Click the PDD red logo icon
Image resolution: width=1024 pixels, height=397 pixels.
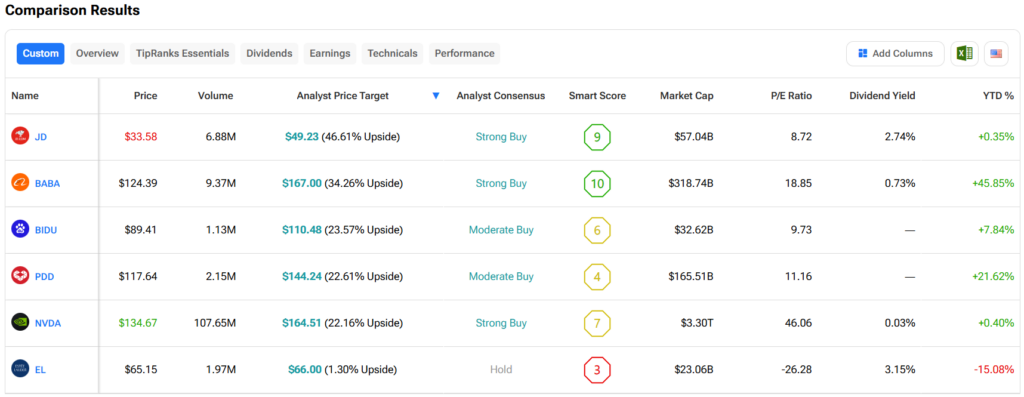[x=20, y=276]
